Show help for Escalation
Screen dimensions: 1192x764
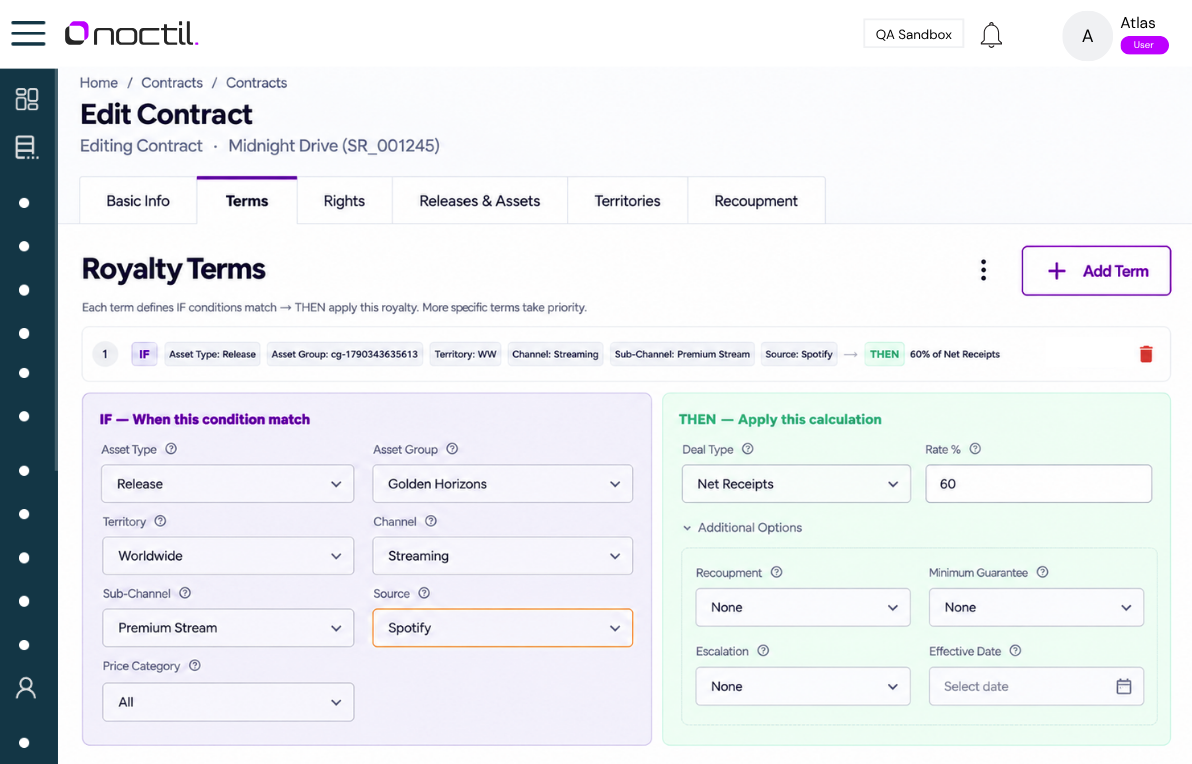click(763, 651)
